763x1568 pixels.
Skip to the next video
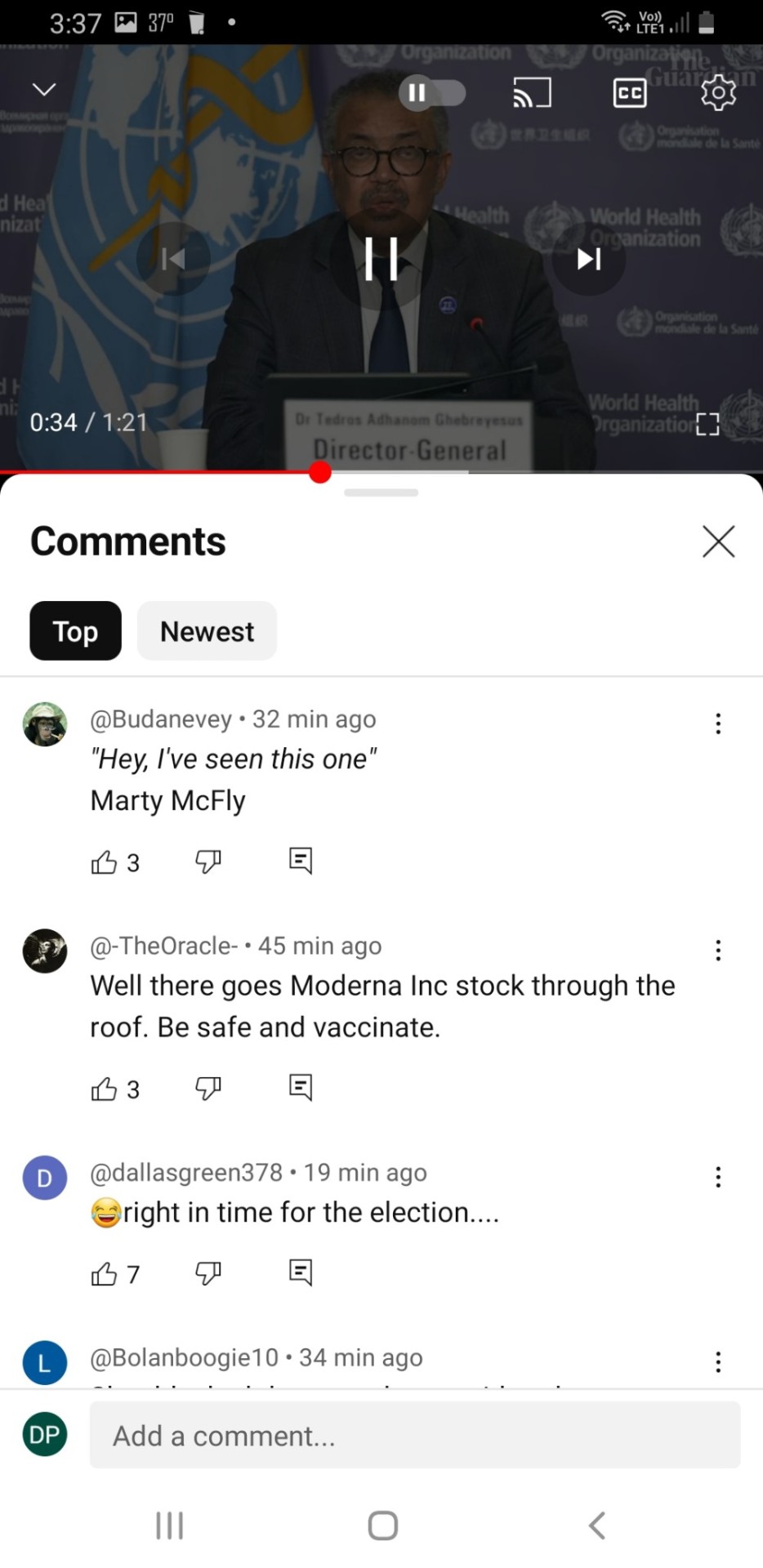pos(589,259)
